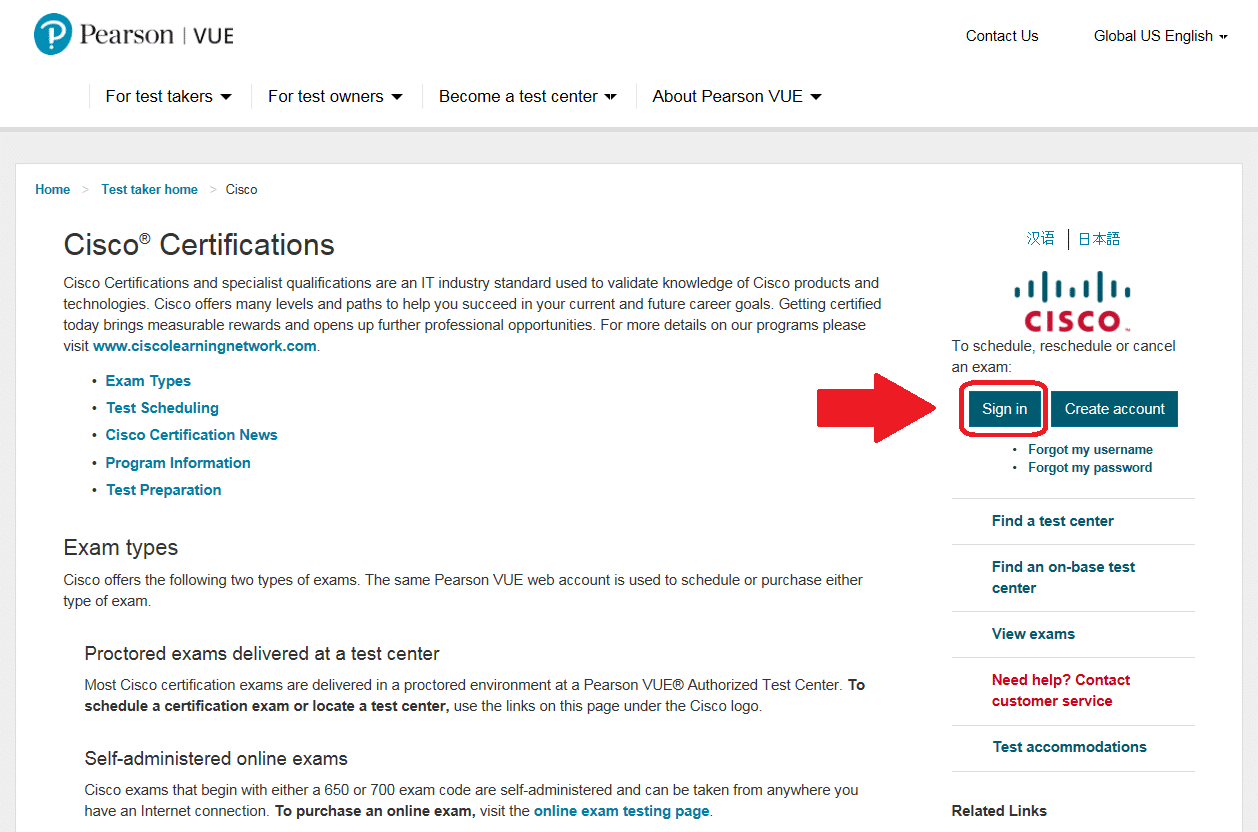Open Need help? Contact customer service
The height and width of the screenshot is (832, 1258).
(x=1061, y=690)
